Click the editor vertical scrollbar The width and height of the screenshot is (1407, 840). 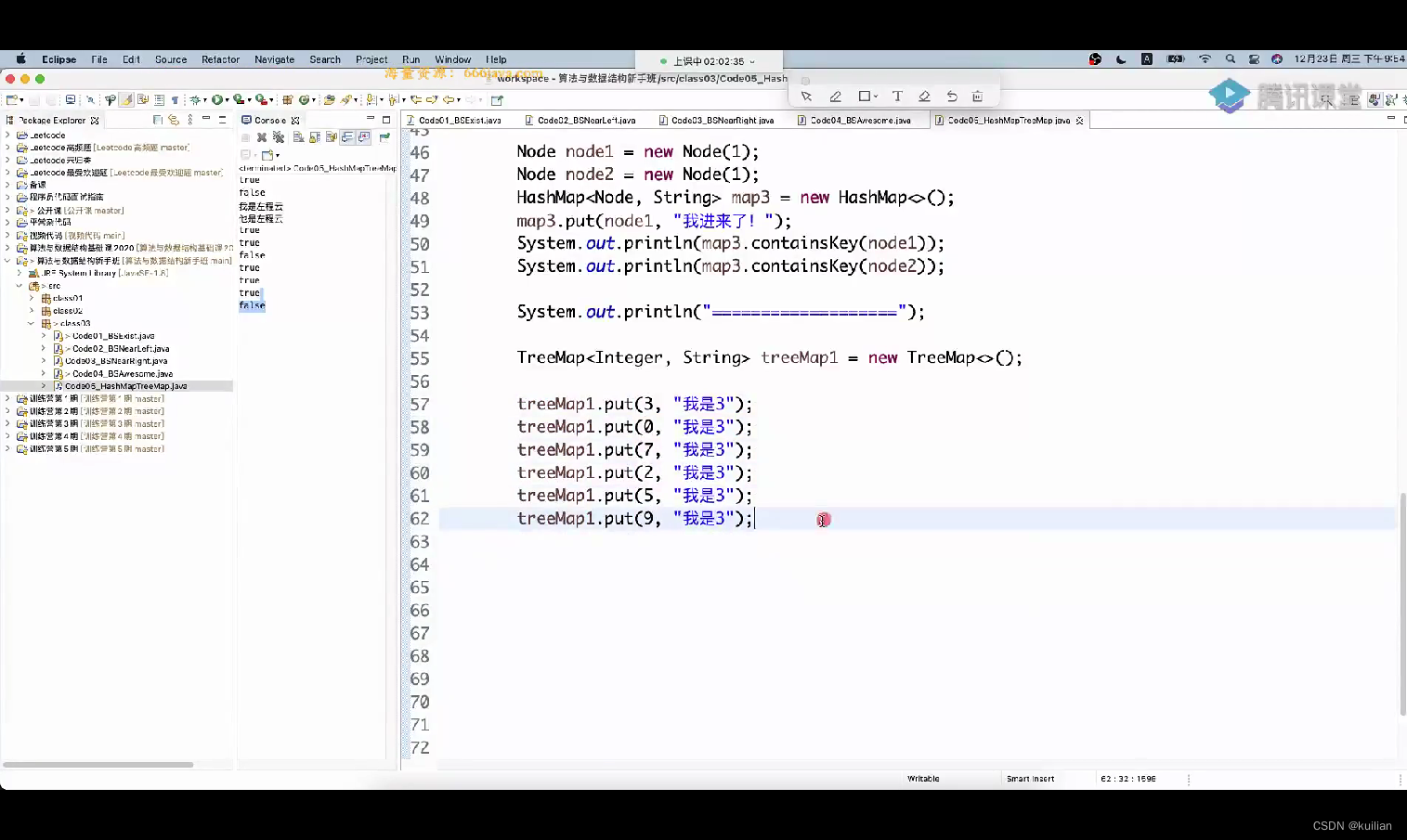(1402, 603)
